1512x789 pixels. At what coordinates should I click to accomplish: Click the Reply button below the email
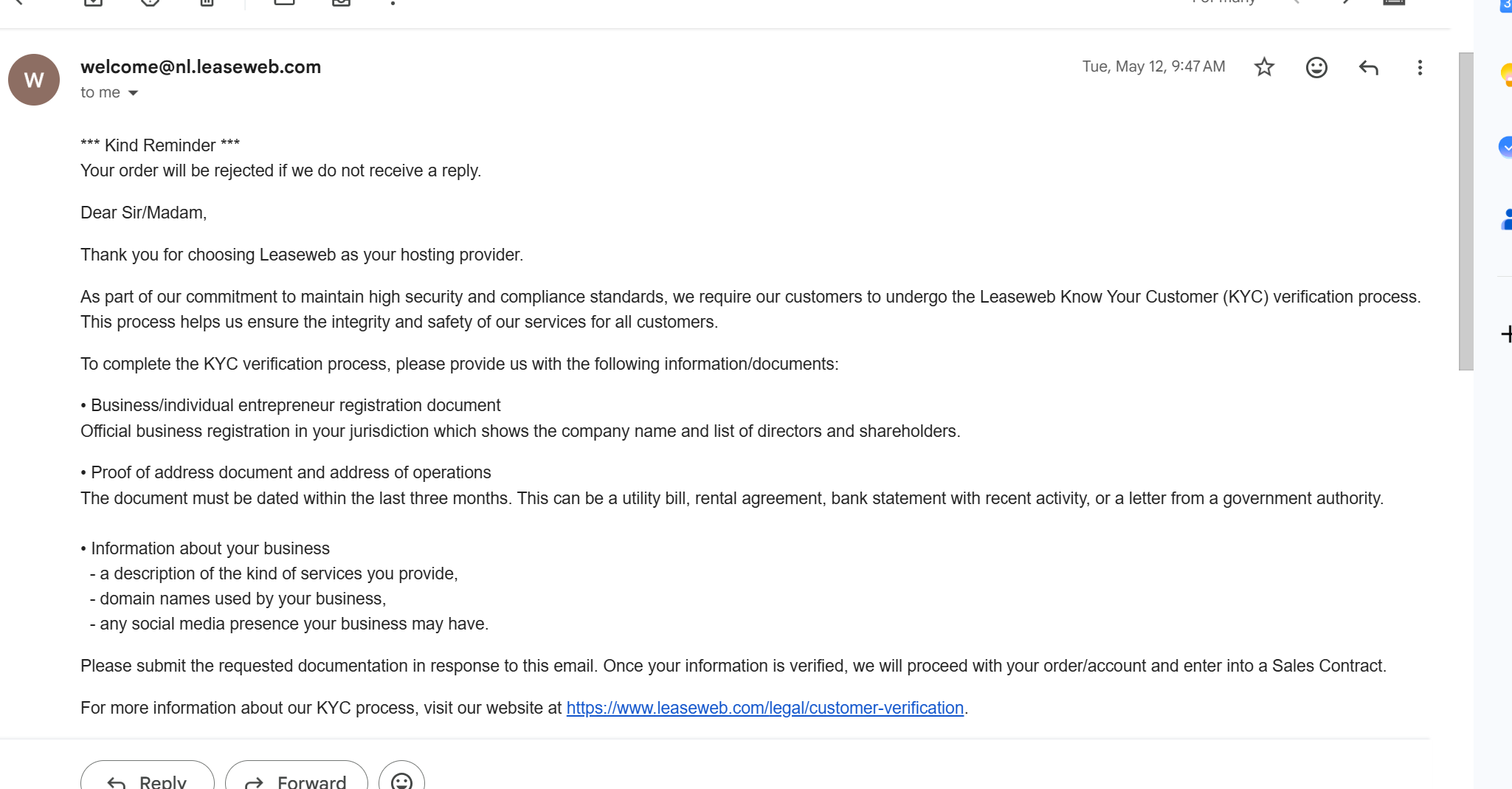pyautogui.click(x=148, y=776)
